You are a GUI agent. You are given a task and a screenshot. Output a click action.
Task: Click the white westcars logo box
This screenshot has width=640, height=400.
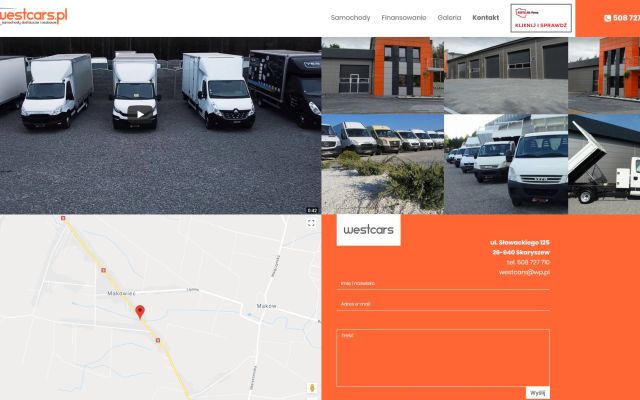tap(369, 230)
